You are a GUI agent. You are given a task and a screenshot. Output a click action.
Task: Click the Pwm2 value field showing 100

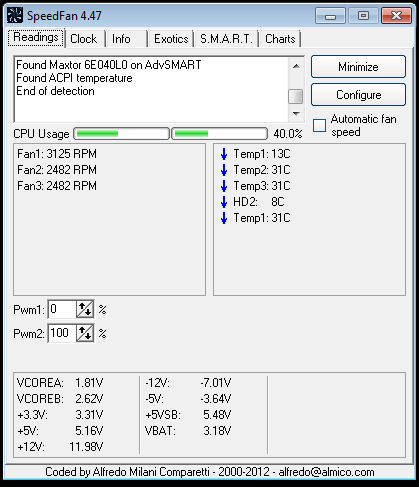pos(62,333)
